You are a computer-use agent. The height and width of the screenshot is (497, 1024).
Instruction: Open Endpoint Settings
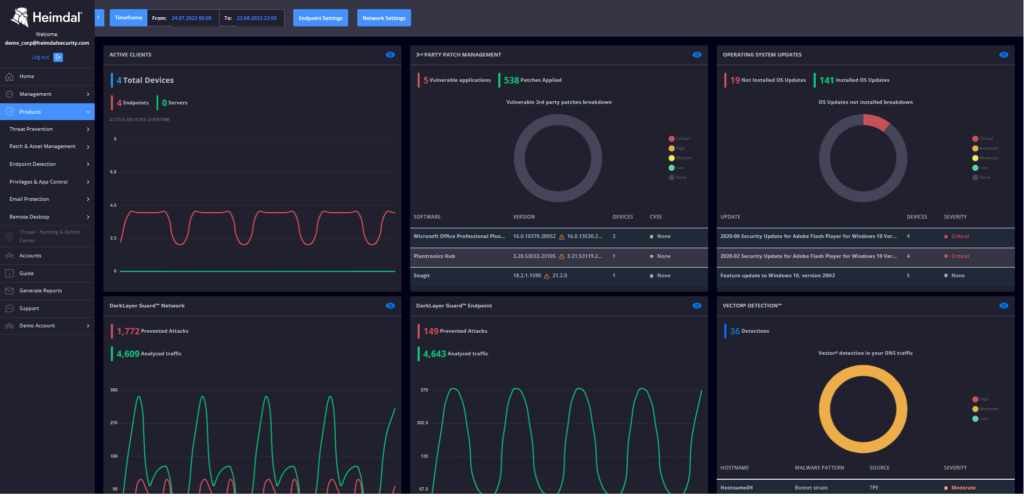click(x=321, y=18)
